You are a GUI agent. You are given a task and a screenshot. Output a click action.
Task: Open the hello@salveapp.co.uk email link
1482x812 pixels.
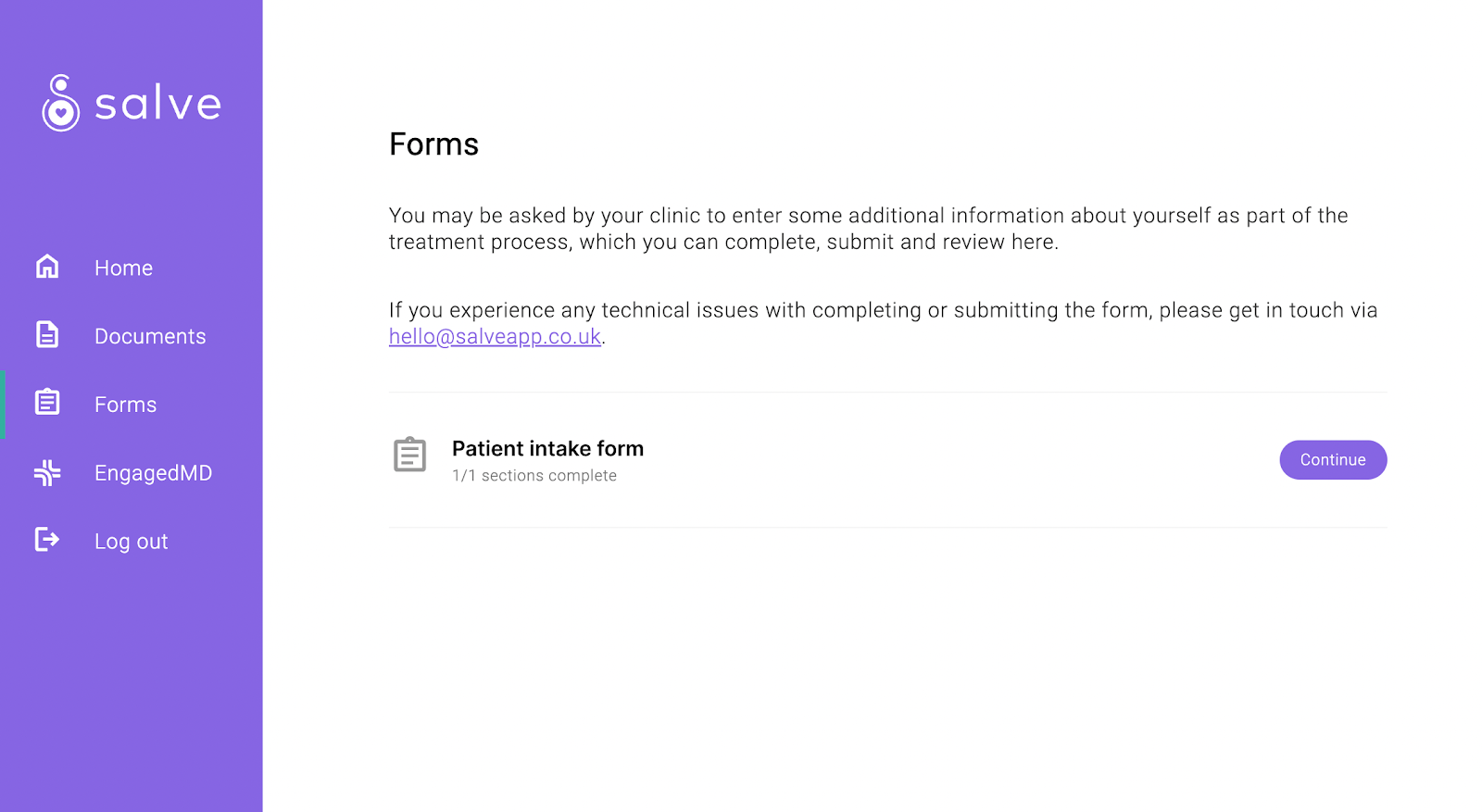(x=495, y=337)
